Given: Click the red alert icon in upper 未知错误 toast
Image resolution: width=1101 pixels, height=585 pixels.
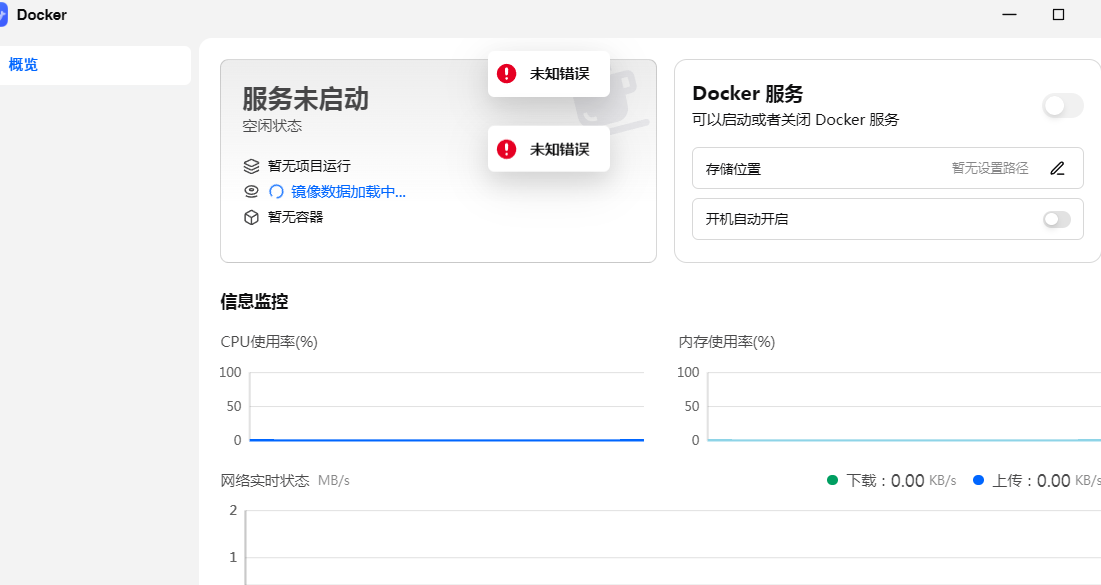Looking at the screenshot, I should 506,74.
